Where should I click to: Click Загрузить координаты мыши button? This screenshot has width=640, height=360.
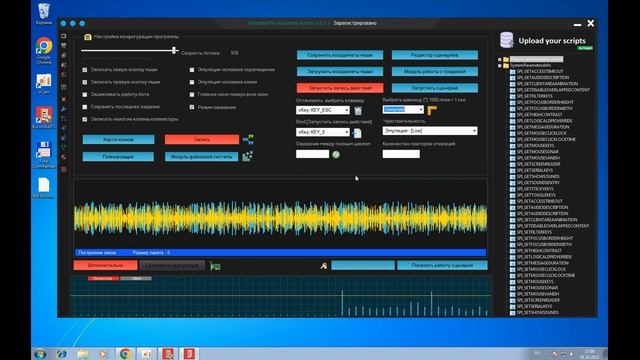click(x=340, y=71)
